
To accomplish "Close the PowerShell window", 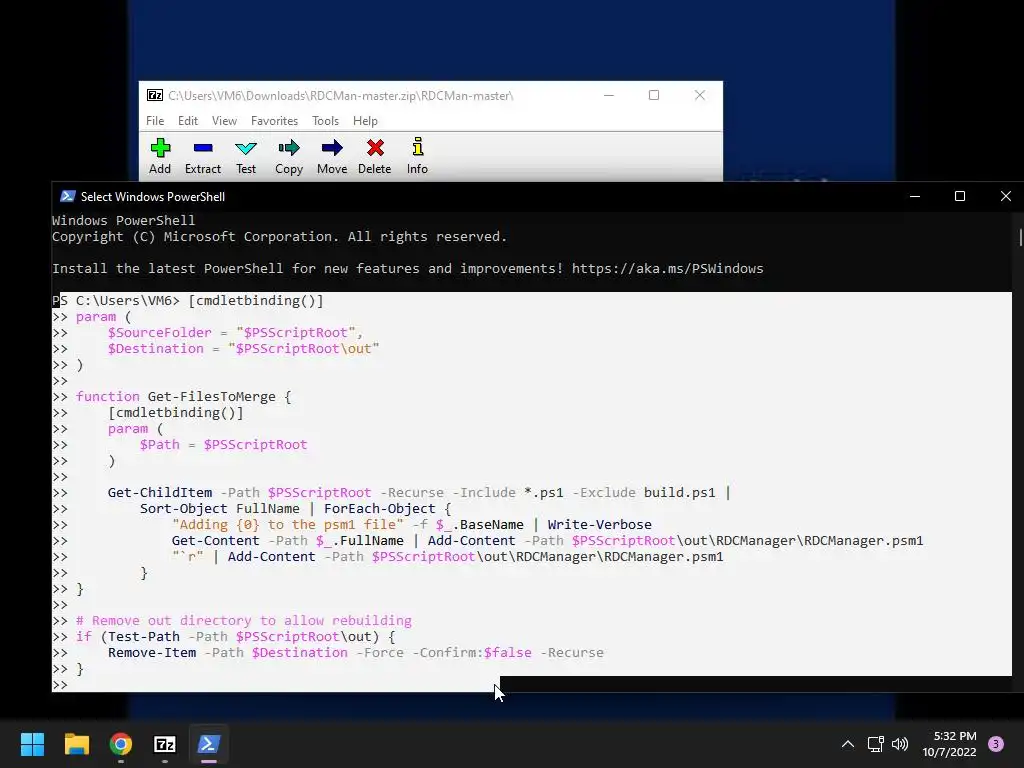I will 1006,196.
